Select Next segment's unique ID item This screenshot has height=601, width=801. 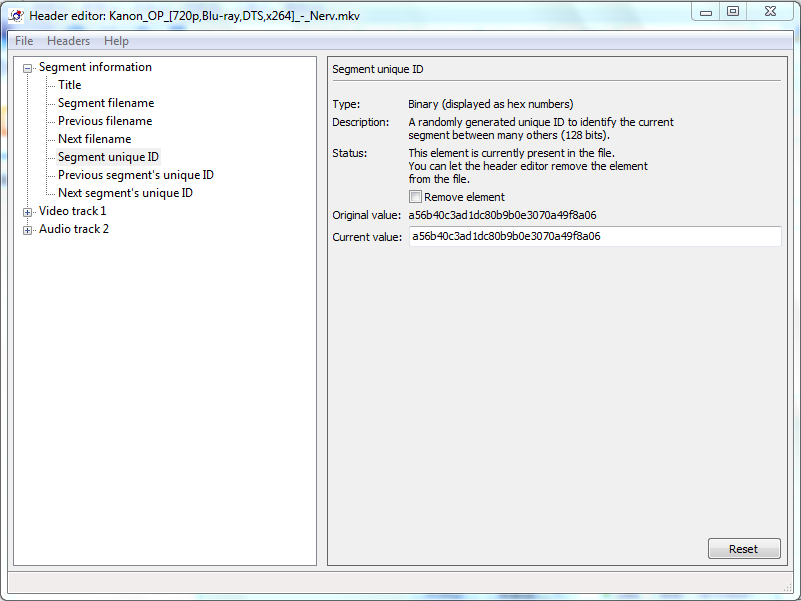pos(125,193)
